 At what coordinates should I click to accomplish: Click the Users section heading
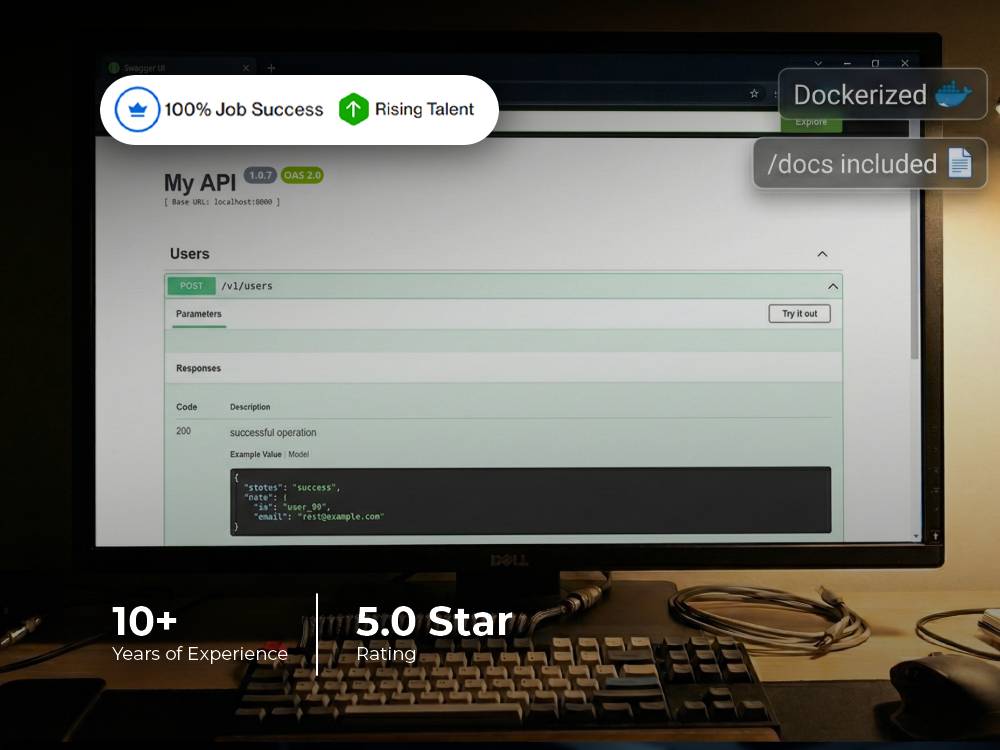click(x=189, y=254)
